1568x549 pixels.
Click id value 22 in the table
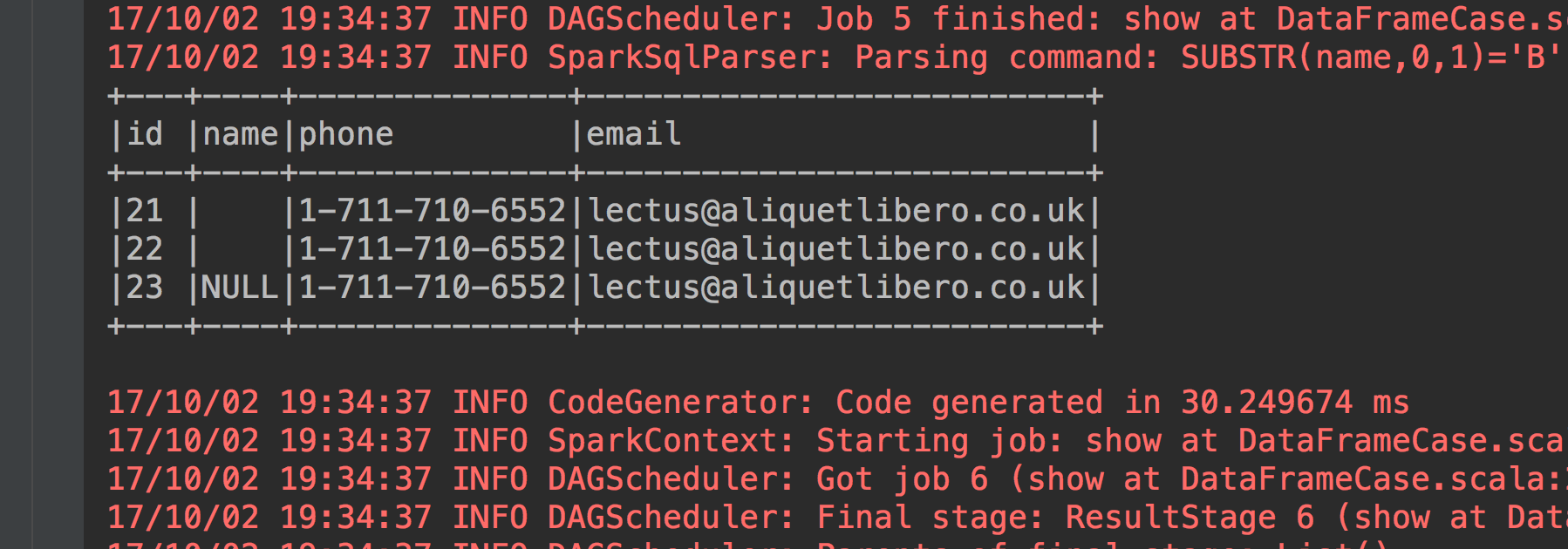(x=145, y=249)
